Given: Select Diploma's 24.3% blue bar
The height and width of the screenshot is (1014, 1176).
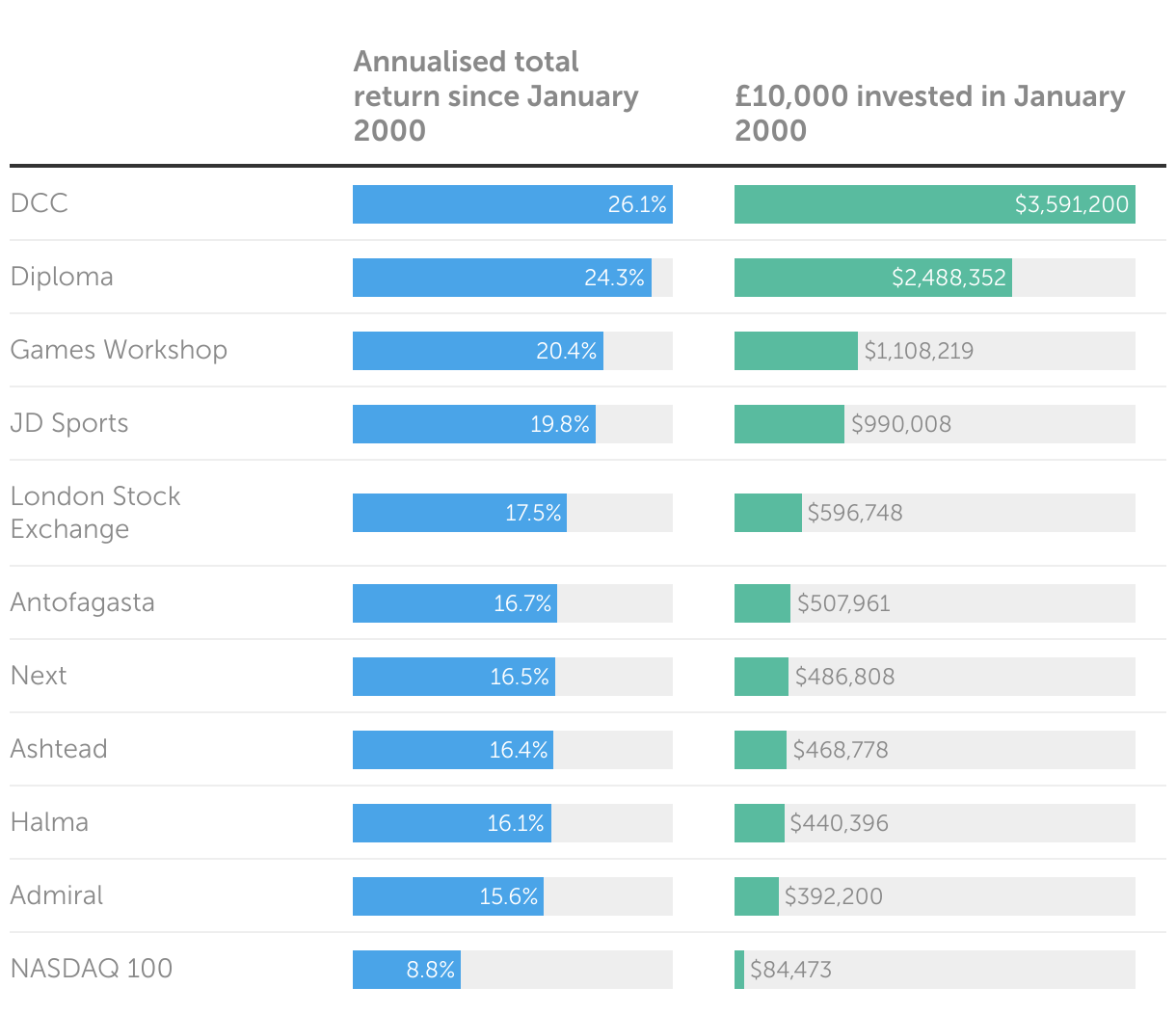Looking at the screenshot, I should tap(501, 278).
